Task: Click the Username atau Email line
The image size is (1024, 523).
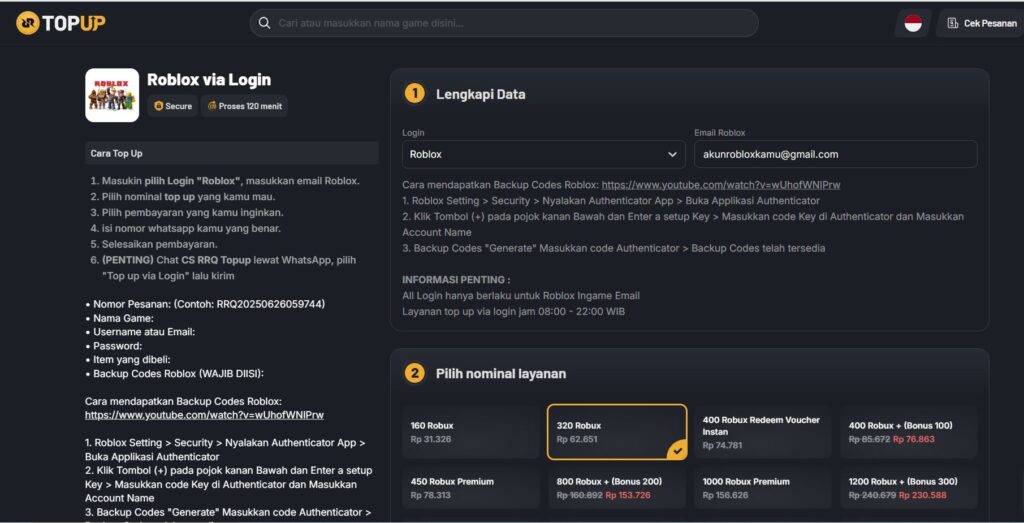Action: coord(140,332)
